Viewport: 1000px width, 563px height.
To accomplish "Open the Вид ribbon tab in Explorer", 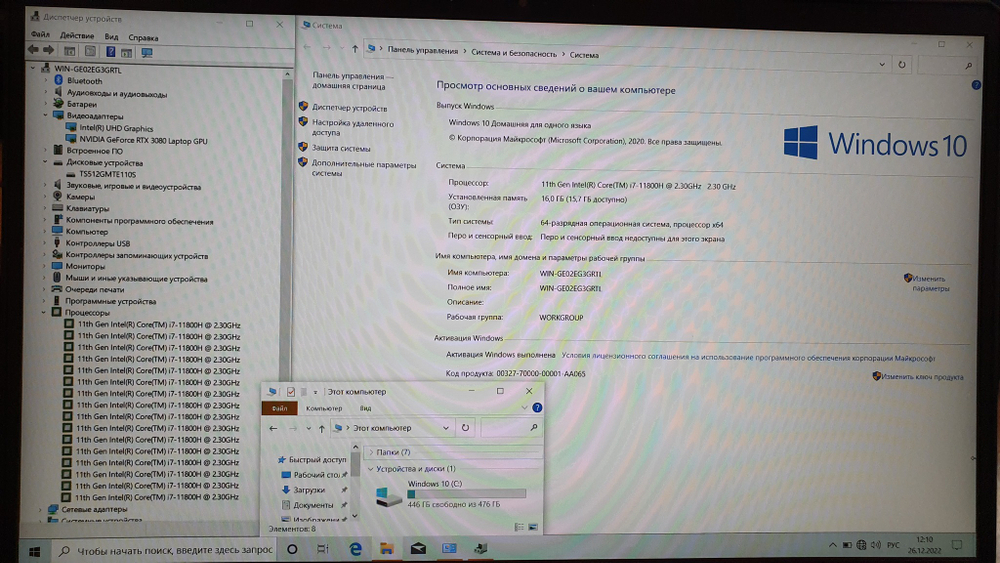I will coord(365,408).
